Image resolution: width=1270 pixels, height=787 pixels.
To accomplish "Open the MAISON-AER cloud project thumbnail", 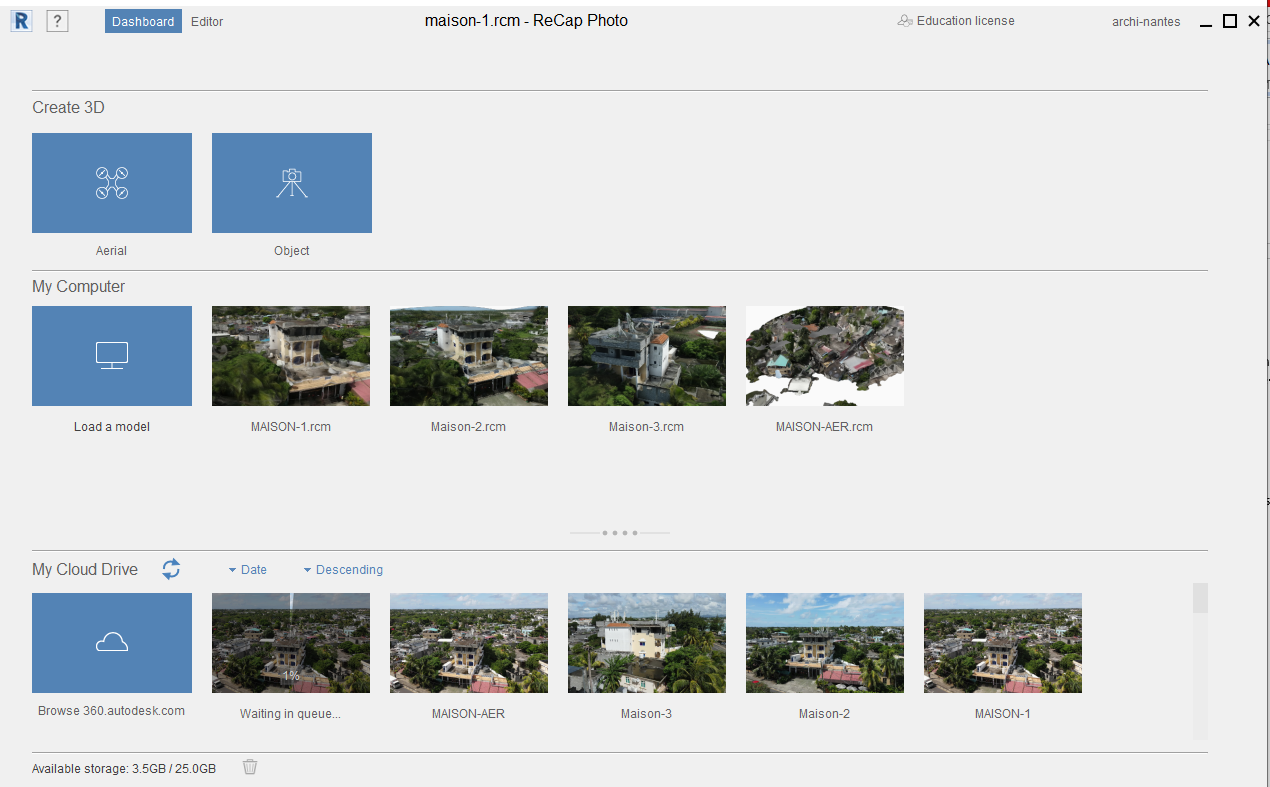I will (469, 643).
